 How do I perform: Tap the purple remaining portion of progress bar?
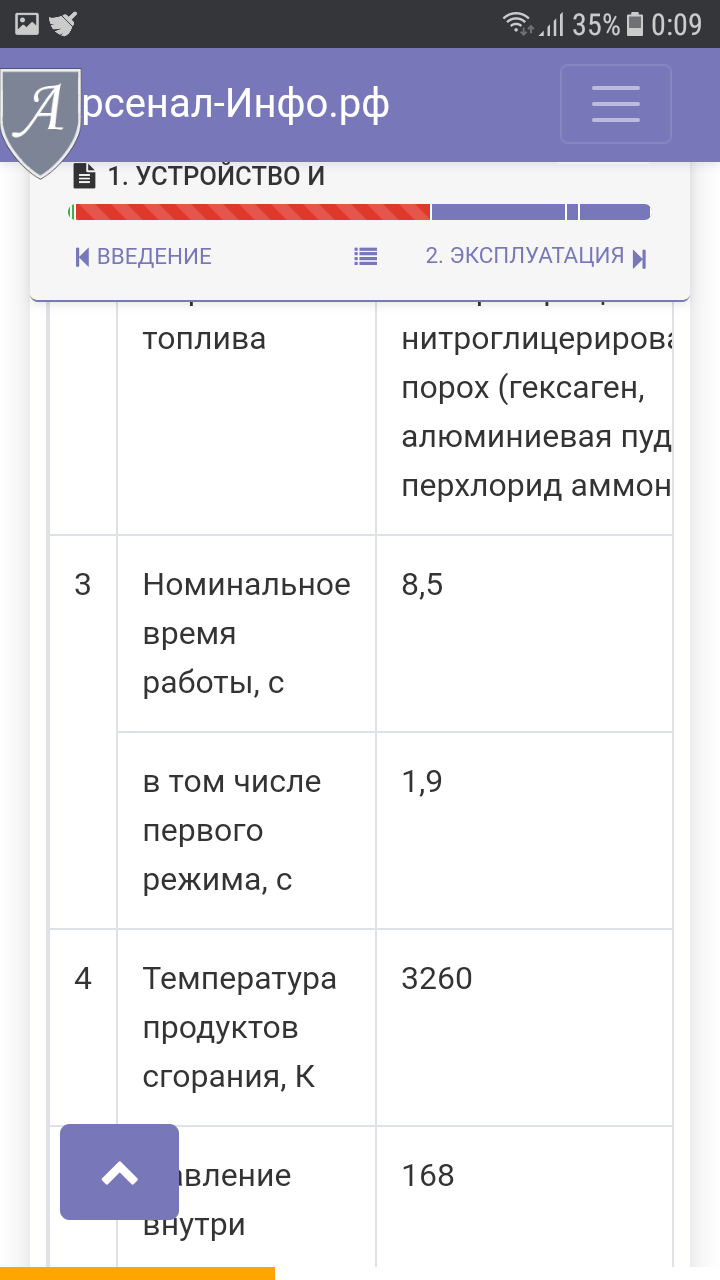[x=541, y=212]
